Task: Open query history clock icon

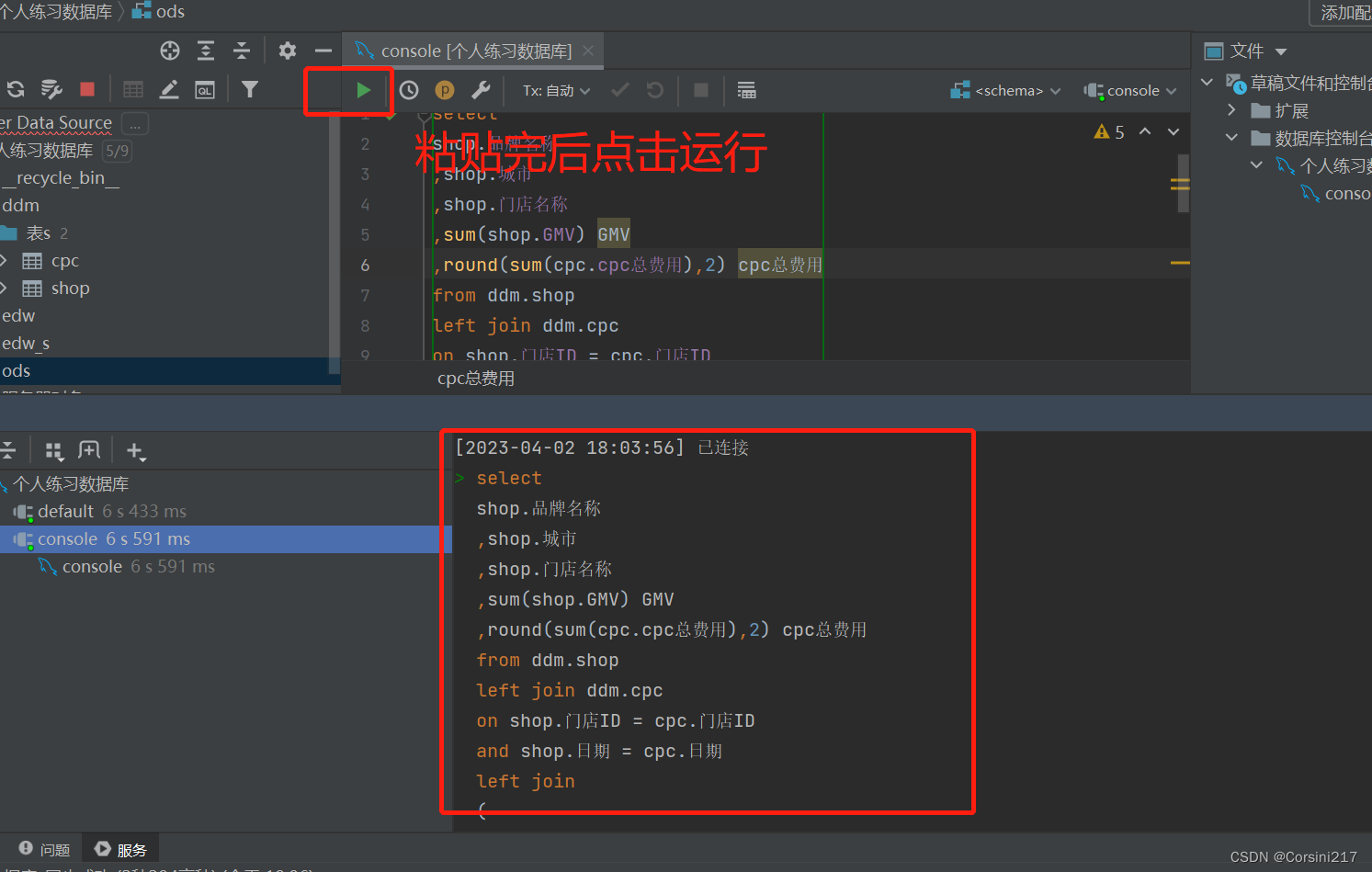Action: [x=409, y=90]
